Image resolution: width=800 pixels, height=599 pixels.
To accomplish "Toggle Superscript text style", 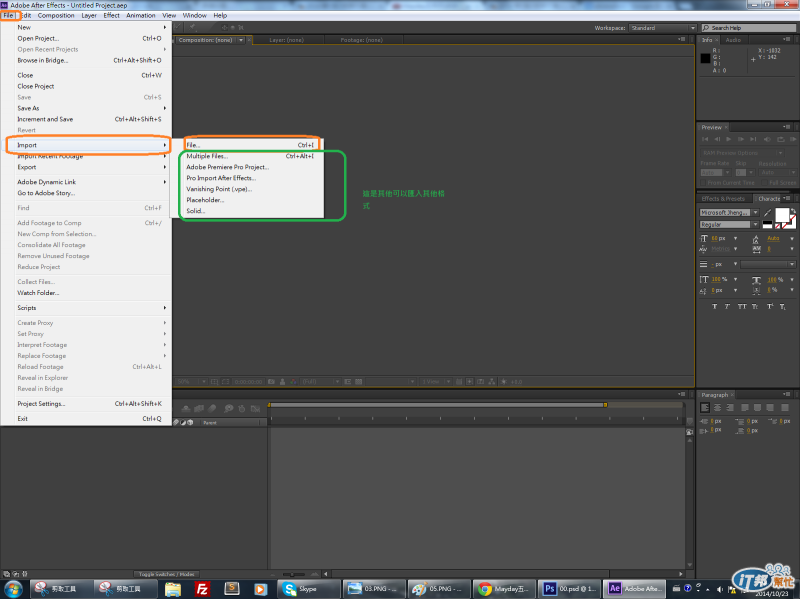I will pyautogui.click(x=770, y=307).
